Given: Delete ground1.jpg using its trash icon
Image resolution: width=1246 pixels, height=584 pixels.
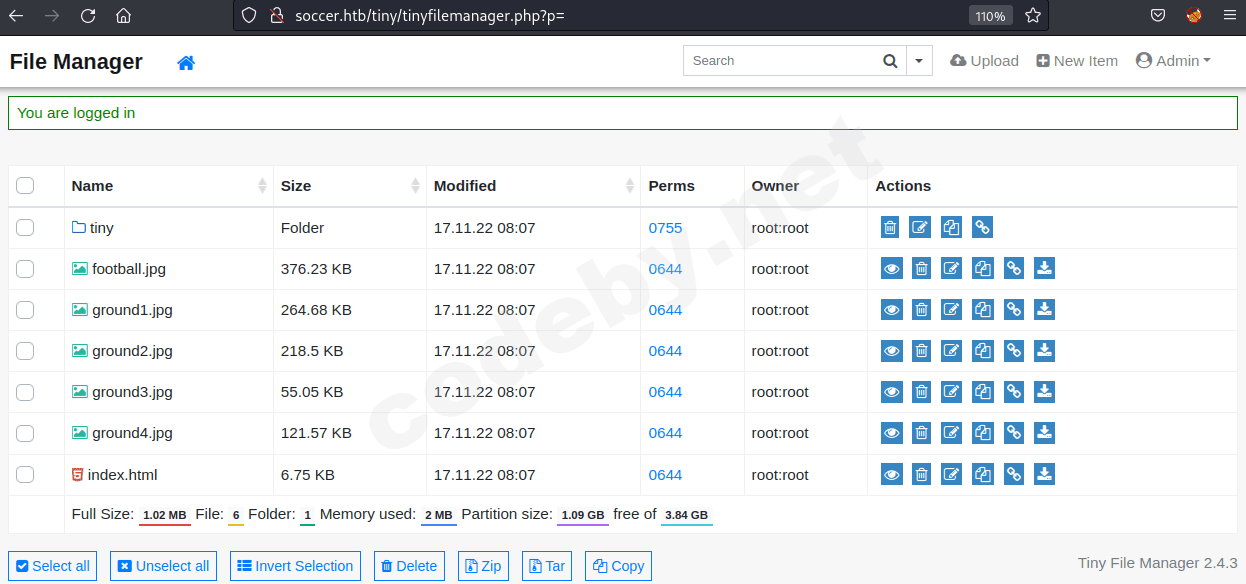Looking at the screenshot, I should [921, 310].
